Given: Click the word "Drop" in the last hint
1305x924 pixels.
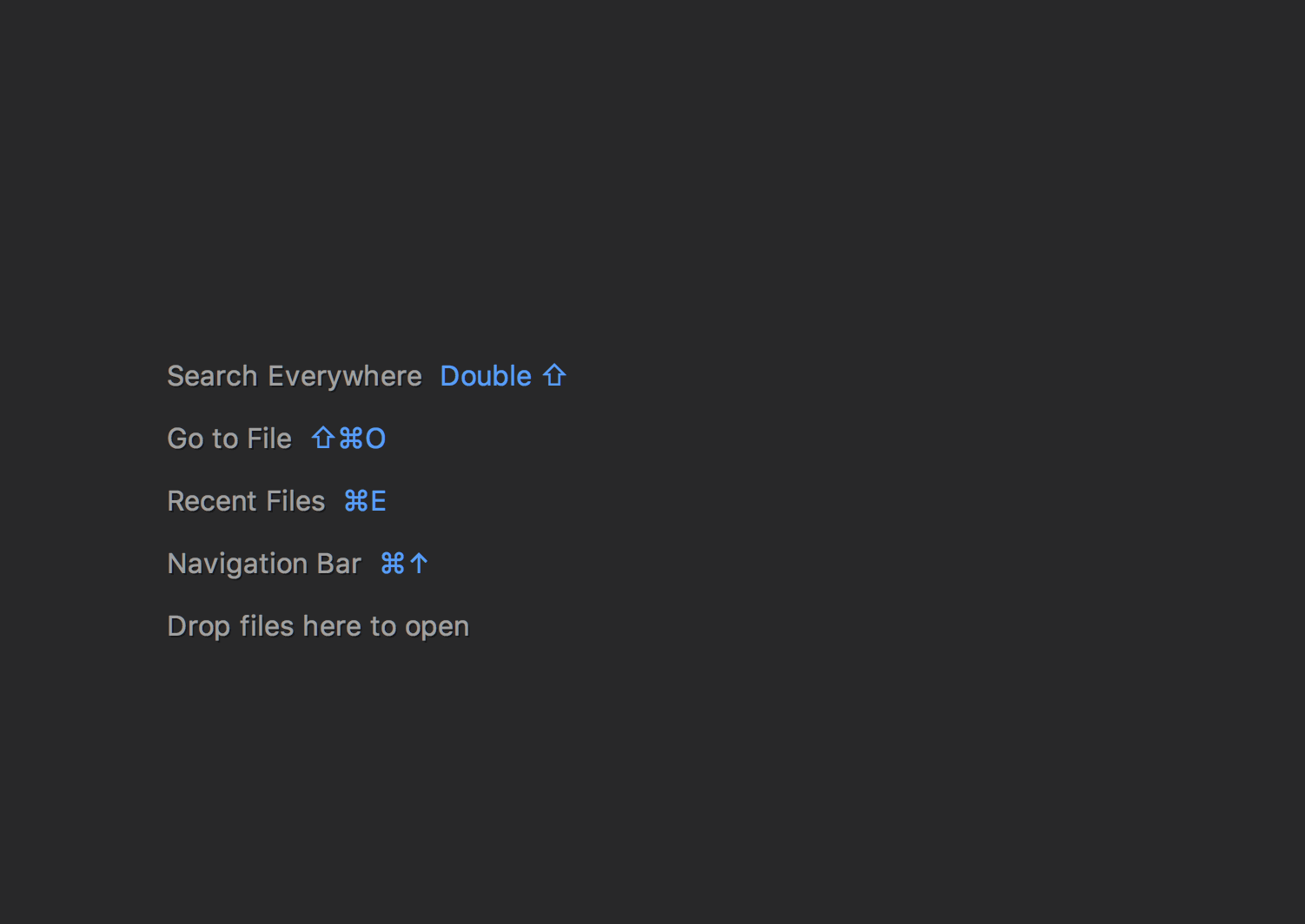Looking at the screenshot, I should (x=198, y=626).
